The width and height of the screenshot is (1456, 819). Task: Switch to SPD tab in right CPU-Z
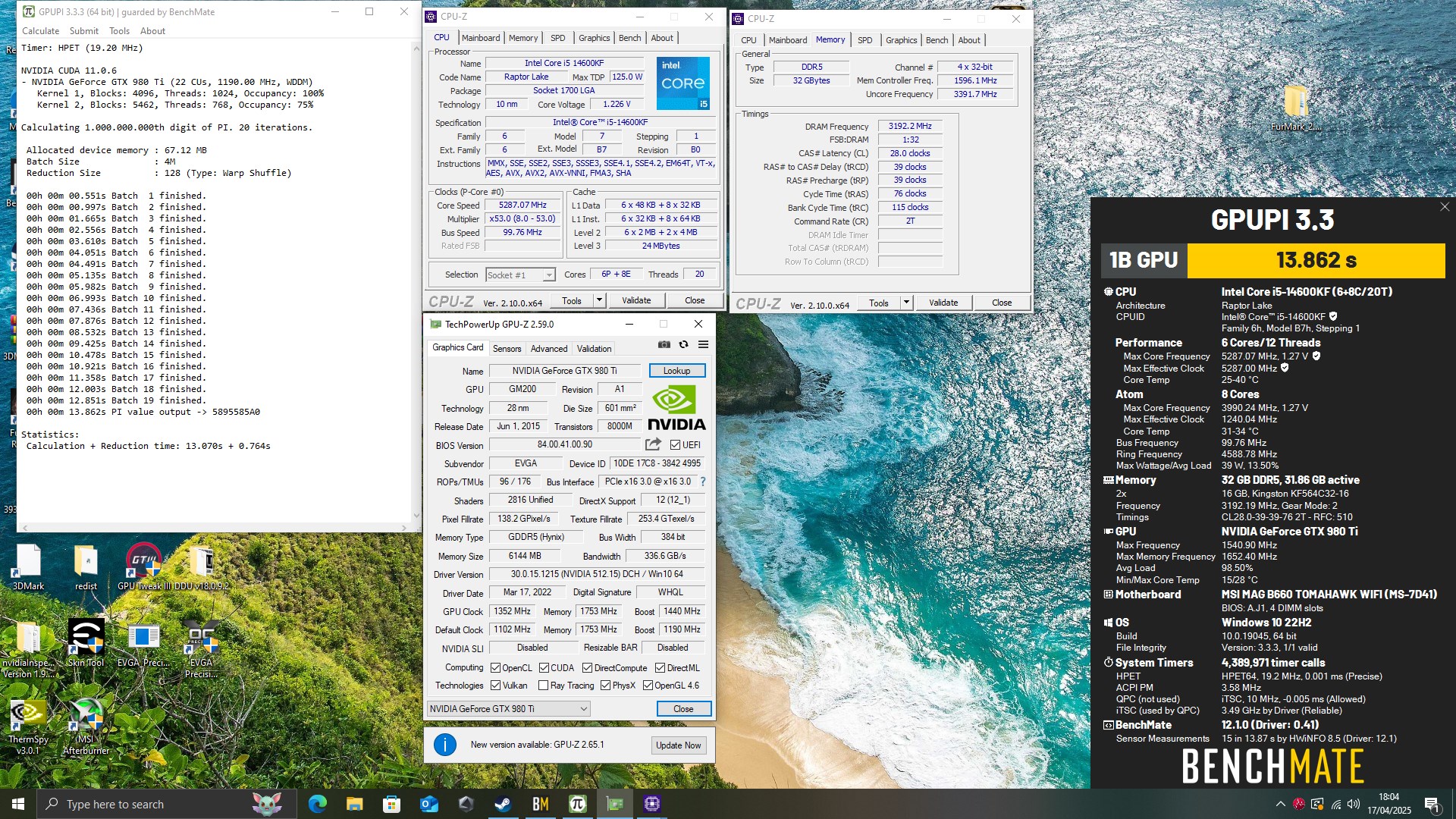pos(864,40)
